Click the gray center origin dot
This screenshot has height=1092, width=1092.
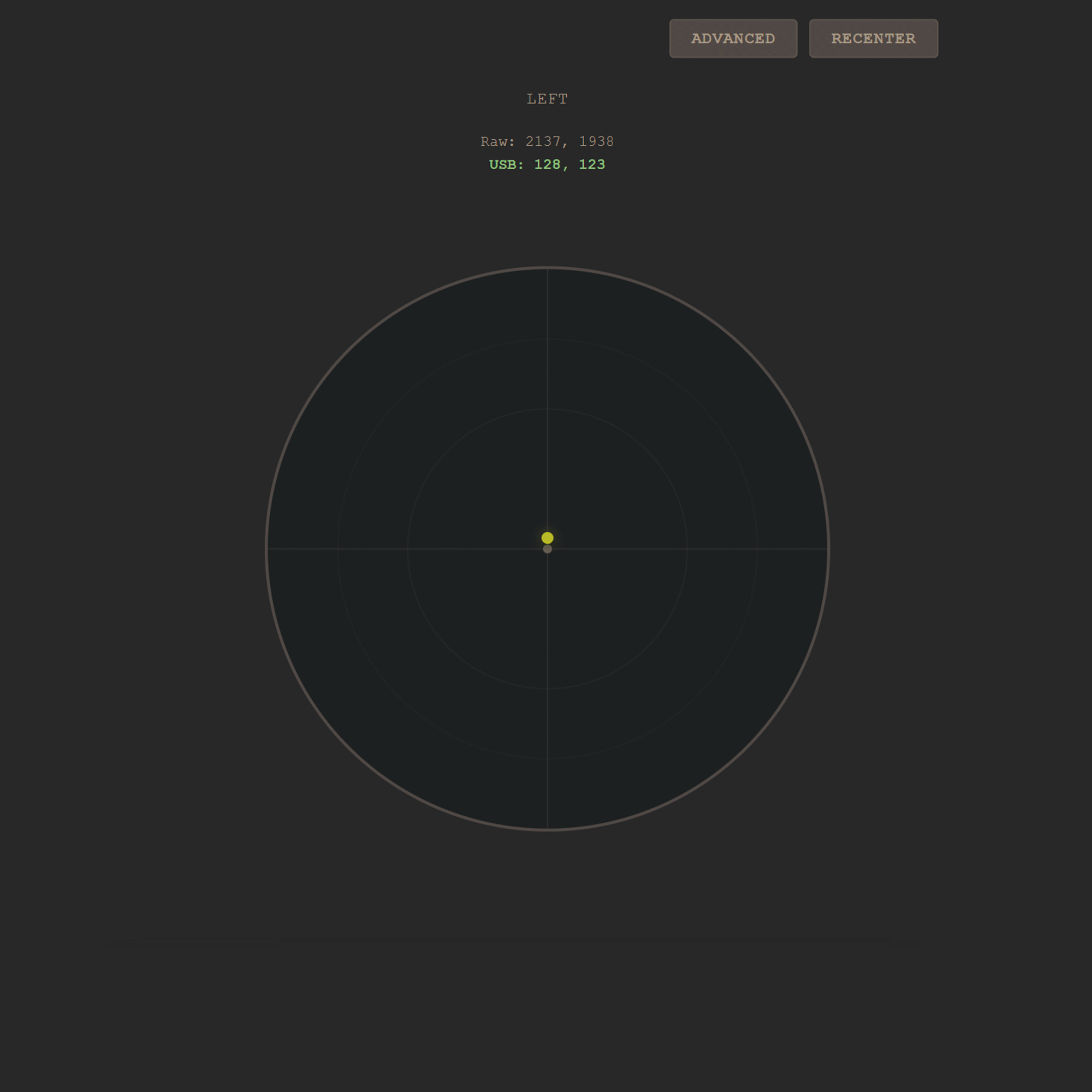point(547,549)
